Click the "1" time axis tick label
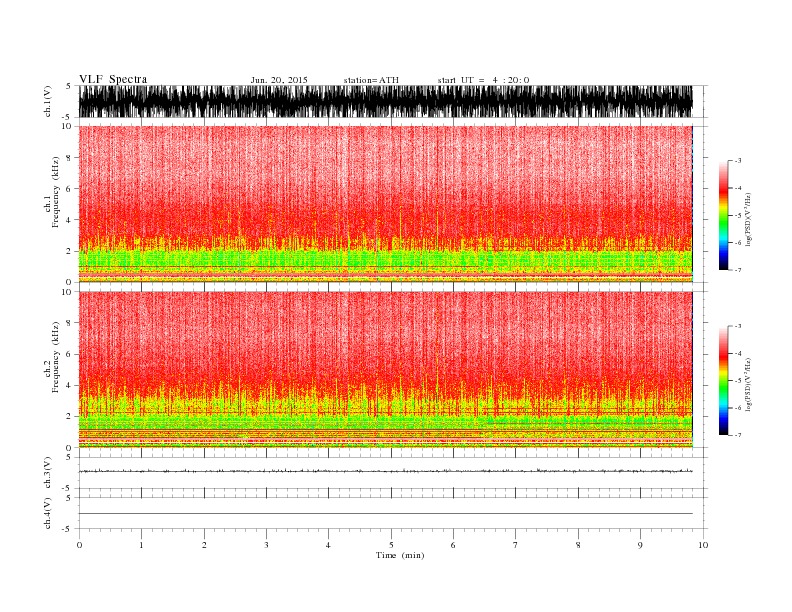Image resolution: width=792 pixels, height=612 pixels. [141, 545]
